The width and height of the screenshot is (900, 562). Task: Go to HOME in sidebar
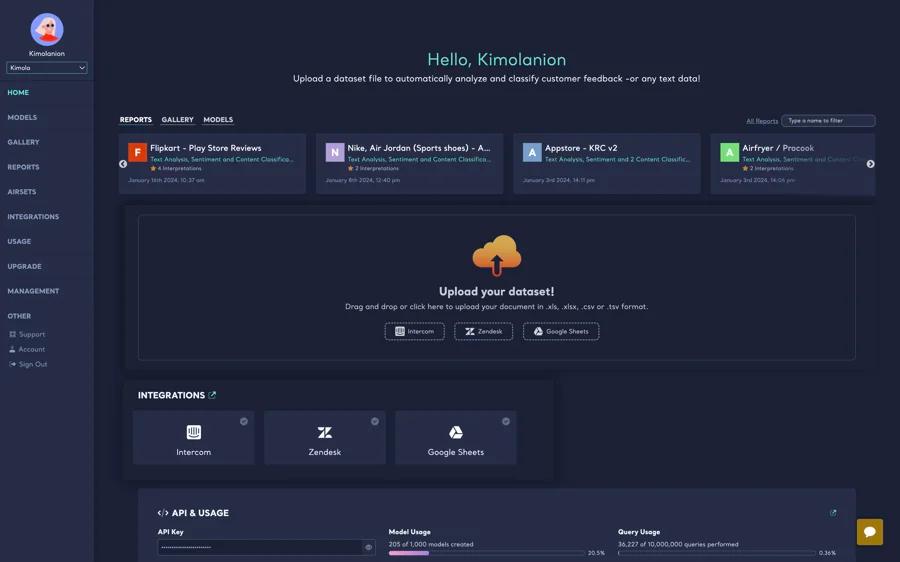click(x=18, y=92)
